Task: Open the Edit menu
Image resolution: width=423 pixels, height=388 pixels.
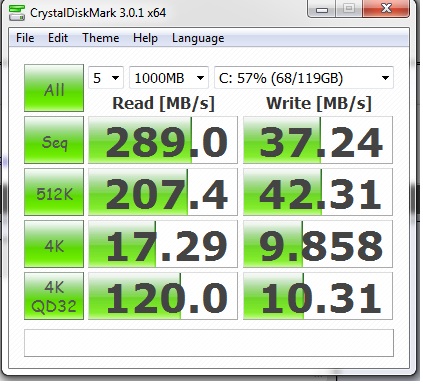Action: click(x=58, y=38)
